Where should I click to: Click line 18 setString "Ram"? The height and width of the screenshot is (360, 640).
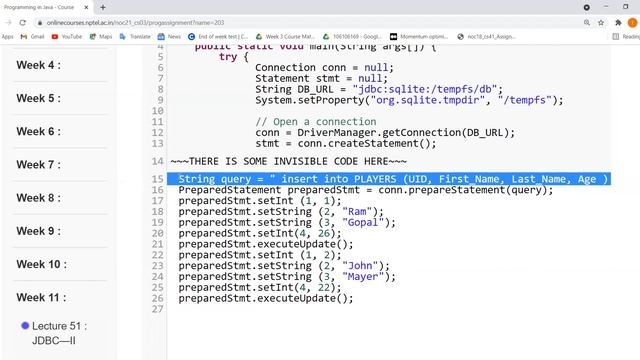pyautogui.click(x=281, y=212)
